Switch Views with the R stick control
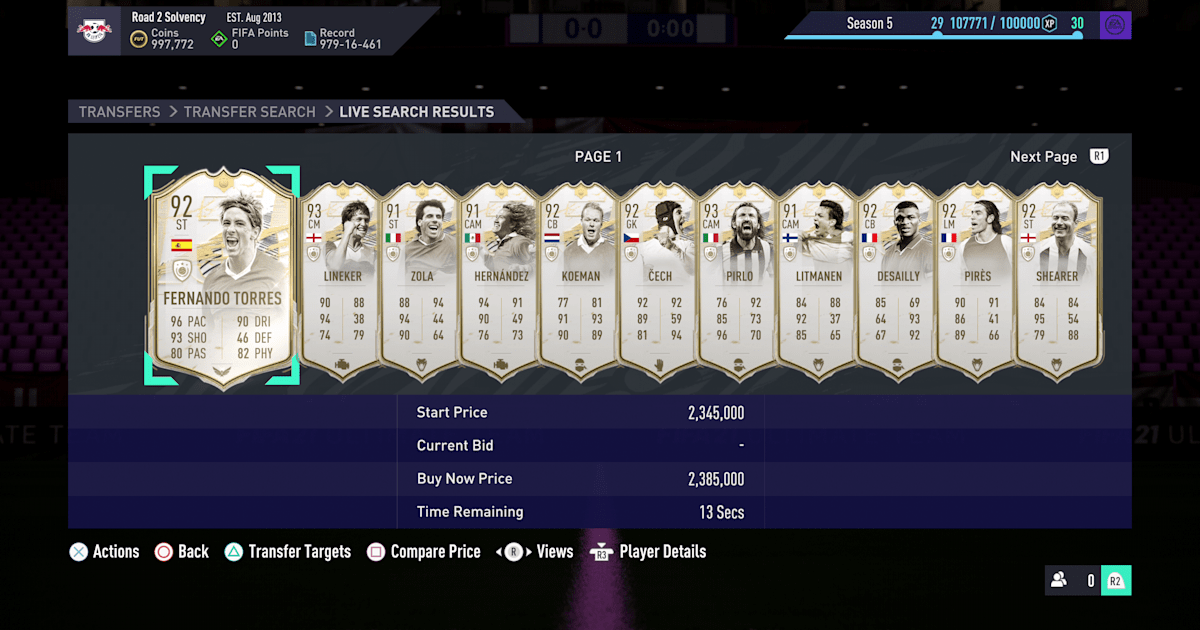The width and height of the screenshot is (1200, 630). point(535,552)
